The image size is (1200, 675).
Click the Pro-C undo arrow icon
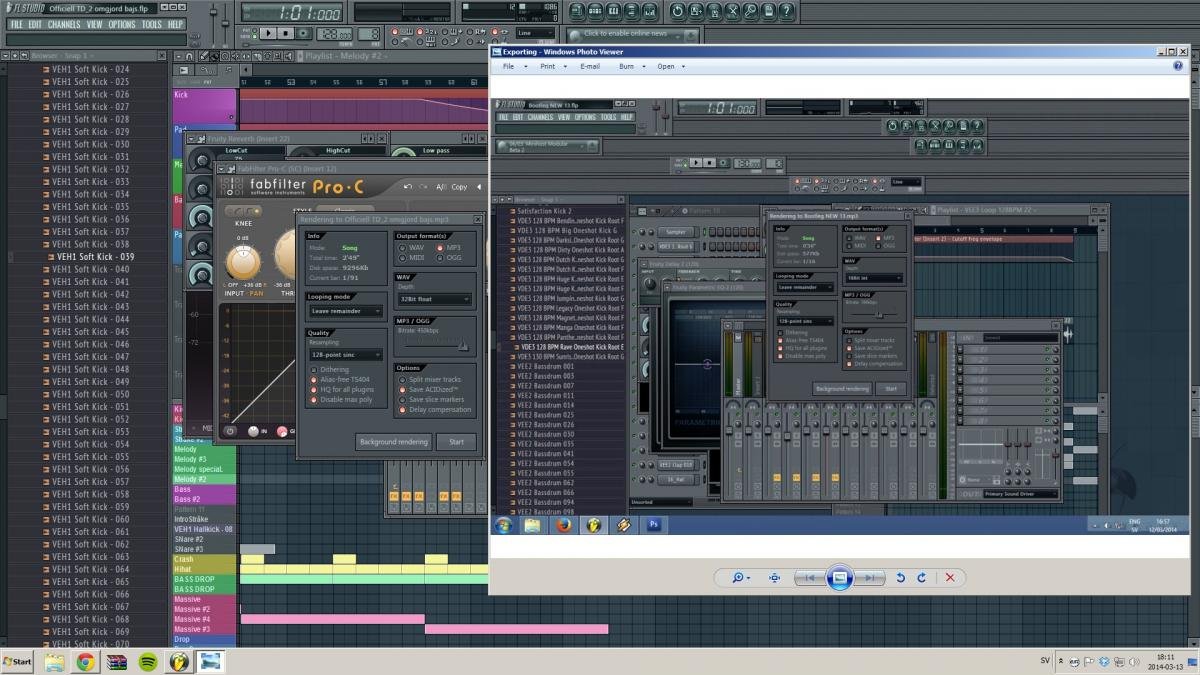click(408, 187)
